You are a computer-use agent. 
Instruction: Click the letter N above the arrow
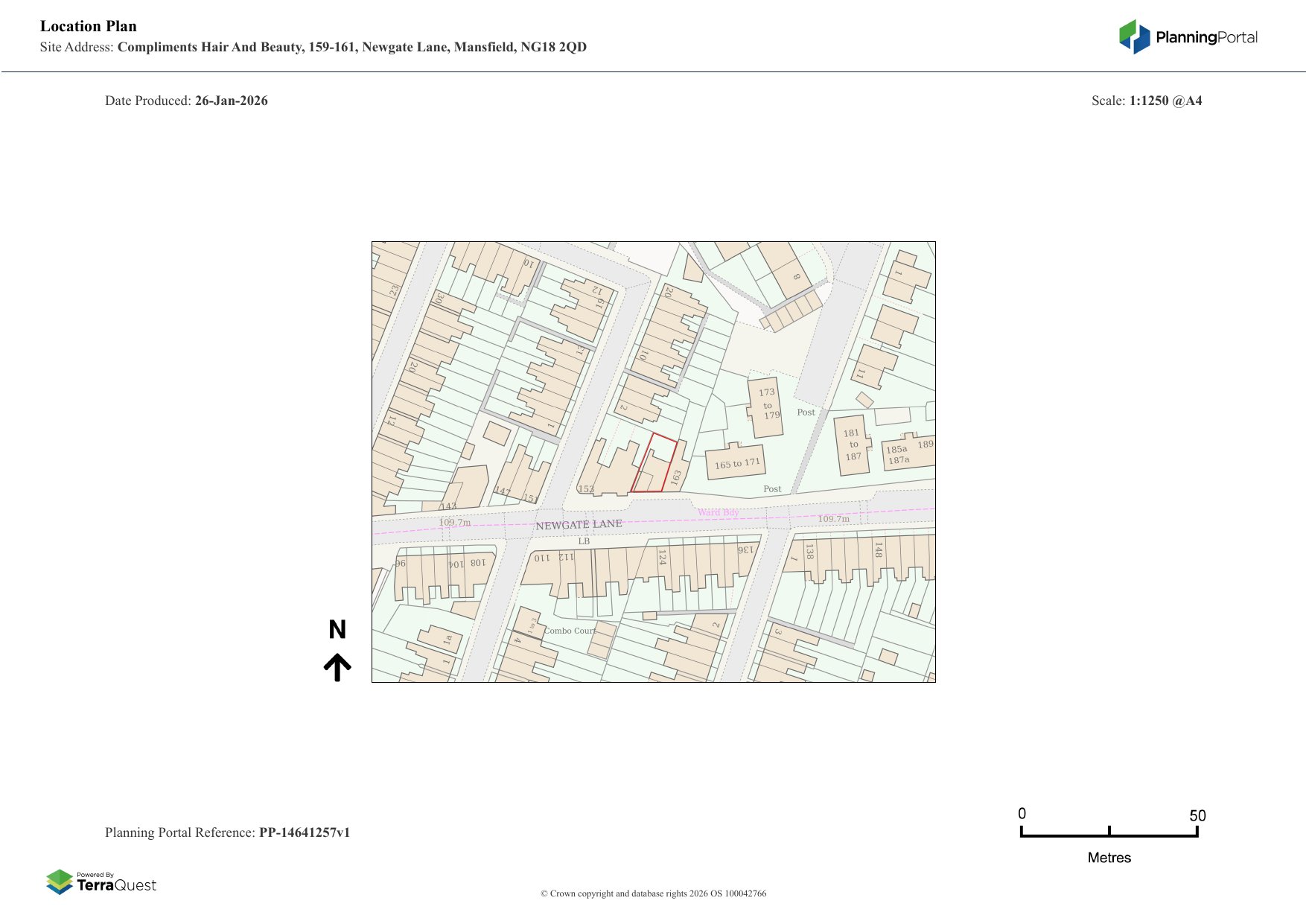(x=337, y=630)
